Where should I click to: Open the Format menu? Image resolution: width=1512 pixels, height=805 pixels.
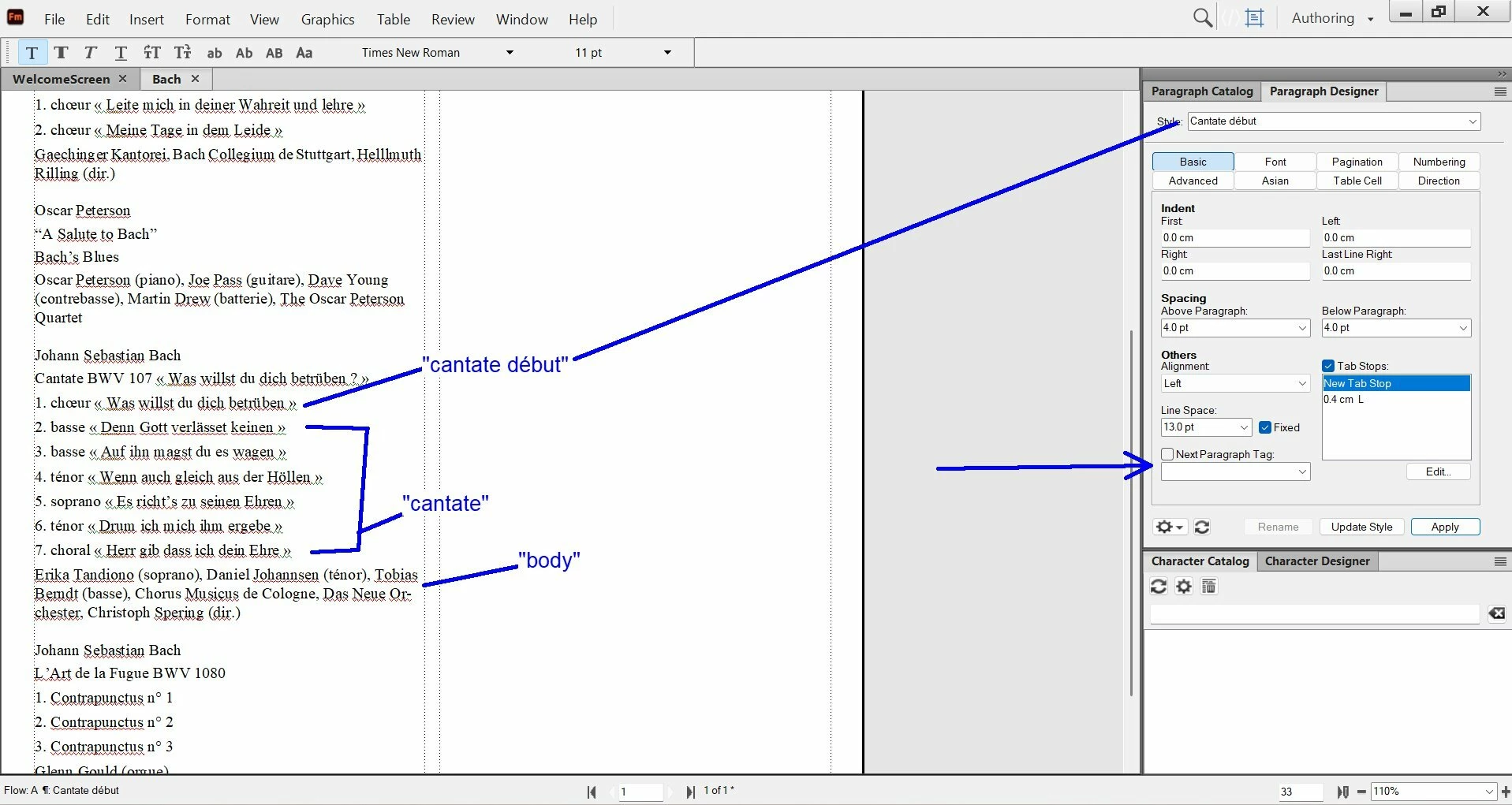pos(207,19)
